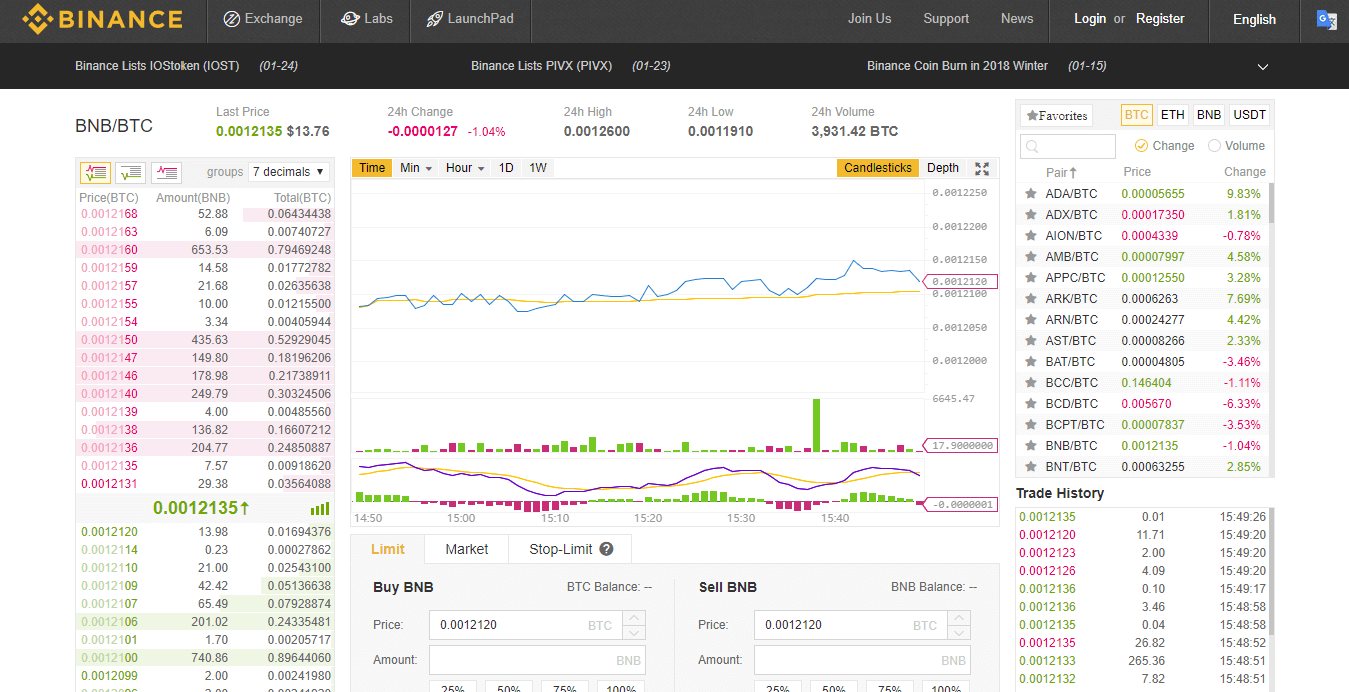The width and height of the screenshot is (1349, 692).
Task: Select the Change radio button
Action: point(1142,146)
